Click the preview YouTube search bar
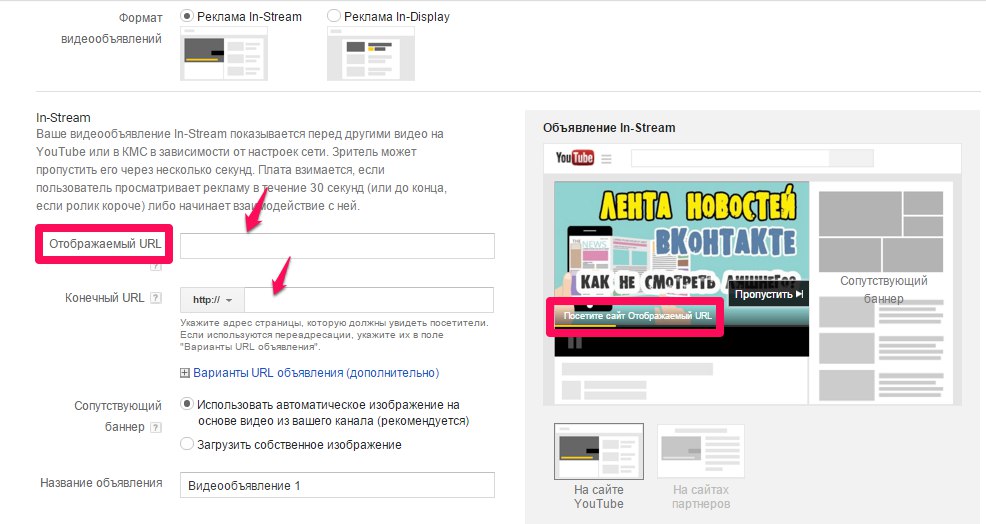Screen dimensions: 986x524 751,158
